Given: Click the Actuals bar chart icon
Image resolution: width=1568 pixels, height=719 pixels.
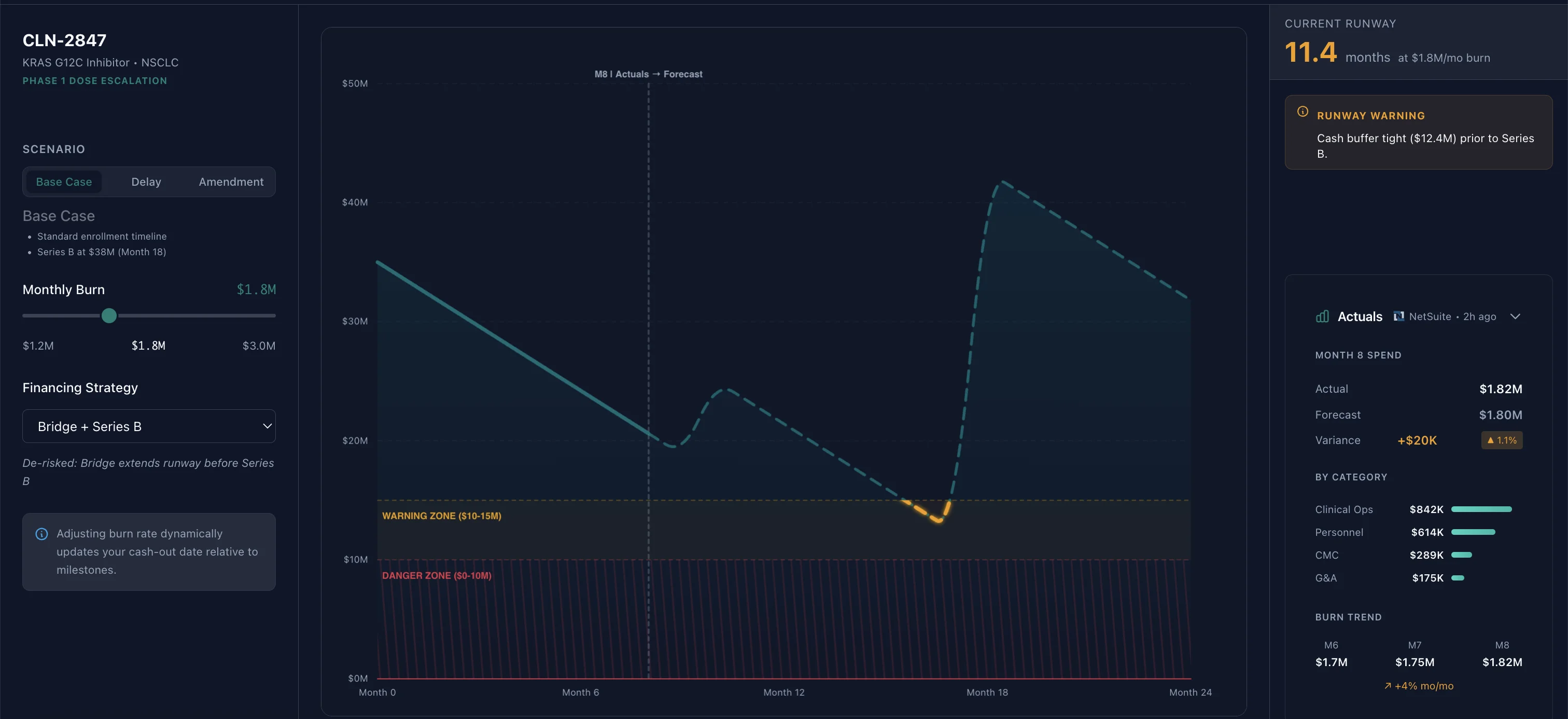Looking at the screenshot, I should click(x=1322, y=316).
